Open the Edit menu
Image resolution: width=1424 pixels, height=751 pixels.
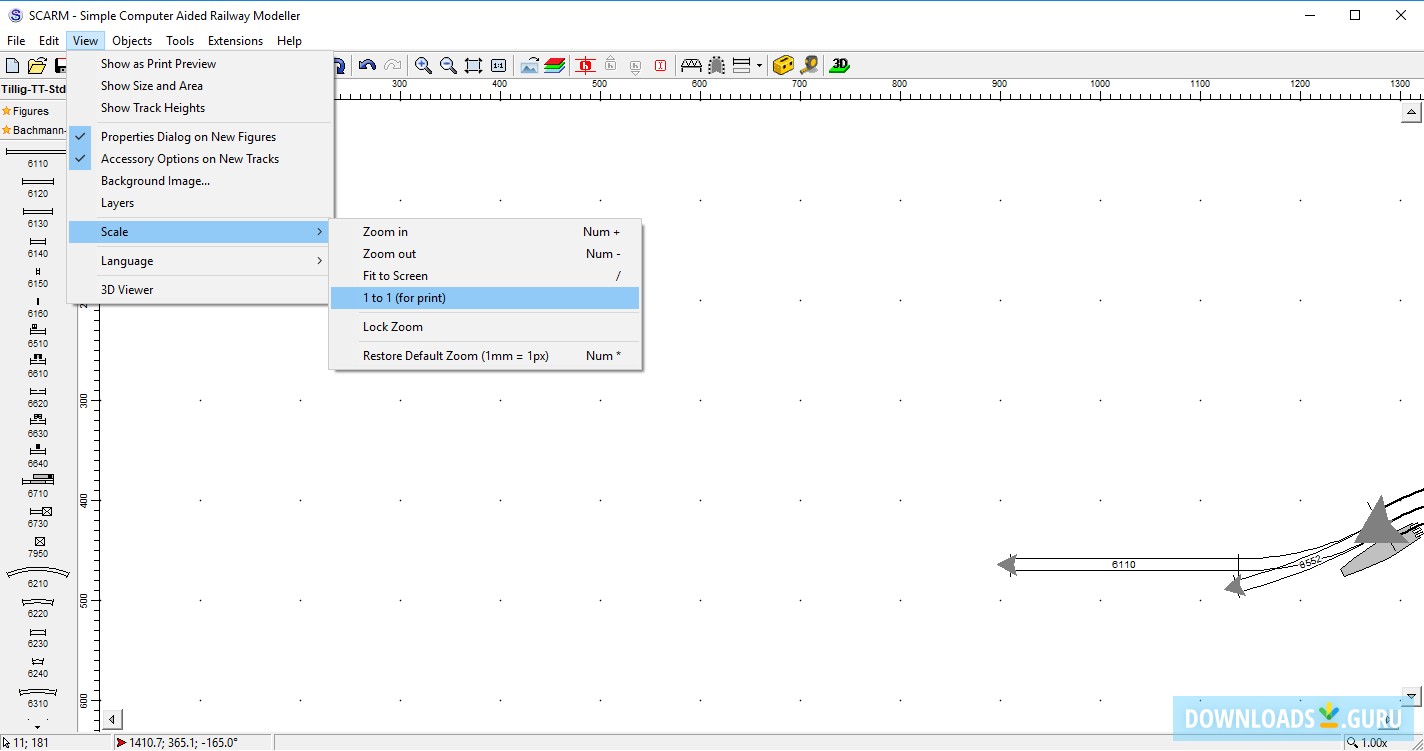point(49,41)
